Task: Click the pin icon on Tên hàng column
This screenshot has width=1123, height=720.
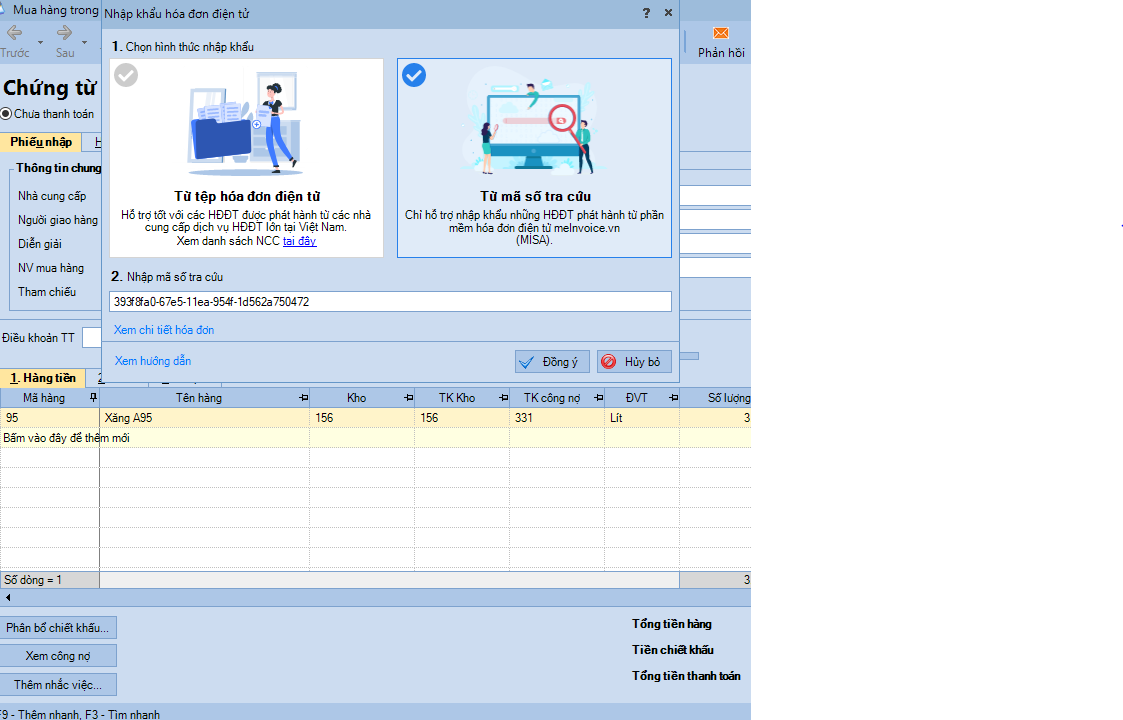Action: (303, 398)
